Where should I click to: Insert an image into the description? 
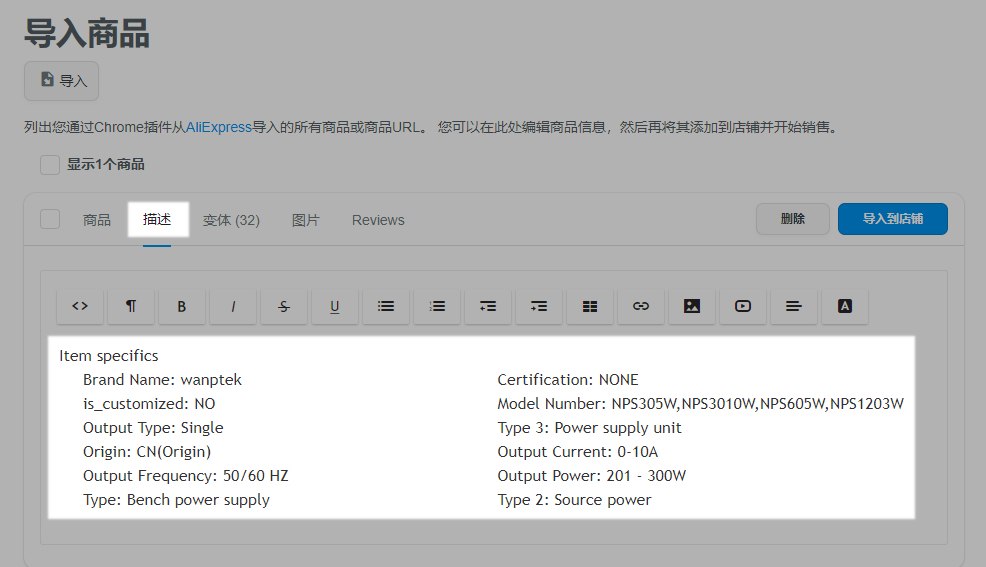point(692,307)
